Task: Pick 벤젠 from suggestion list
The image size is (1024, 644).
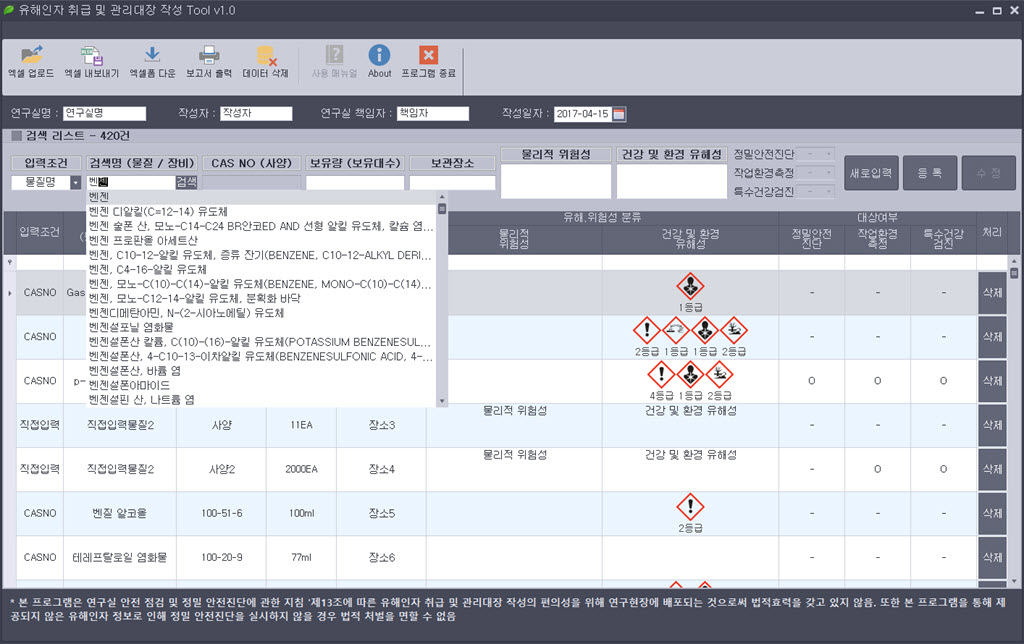Action: tap(261, 197)
